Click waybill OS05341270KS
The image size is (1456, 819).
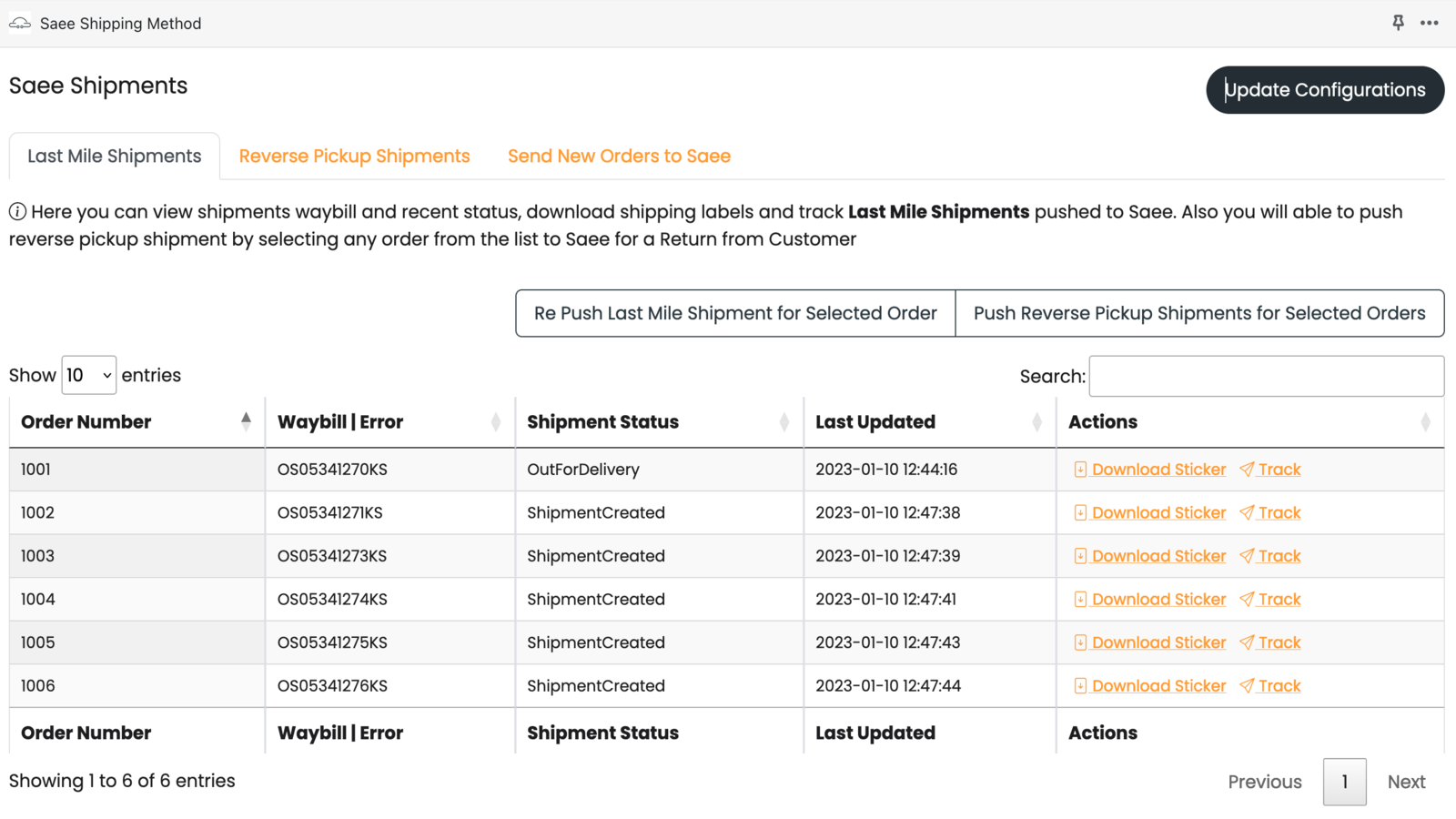[x=332, y=470]
